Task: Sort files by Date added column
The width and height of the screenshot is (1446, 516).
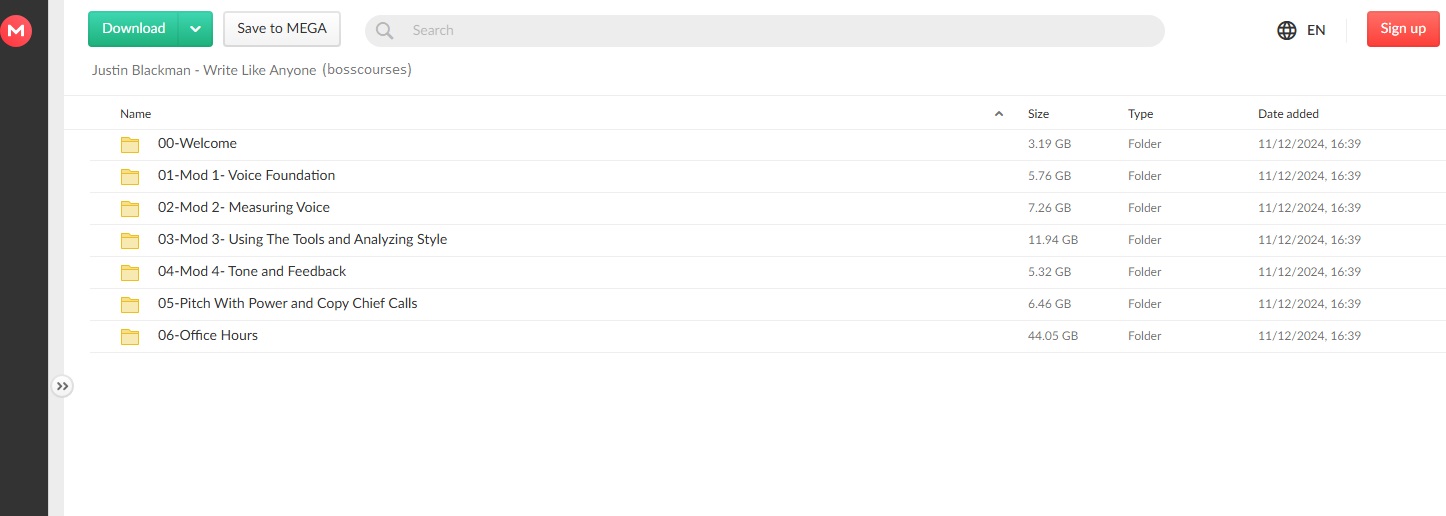Action: coord(1288,114)
